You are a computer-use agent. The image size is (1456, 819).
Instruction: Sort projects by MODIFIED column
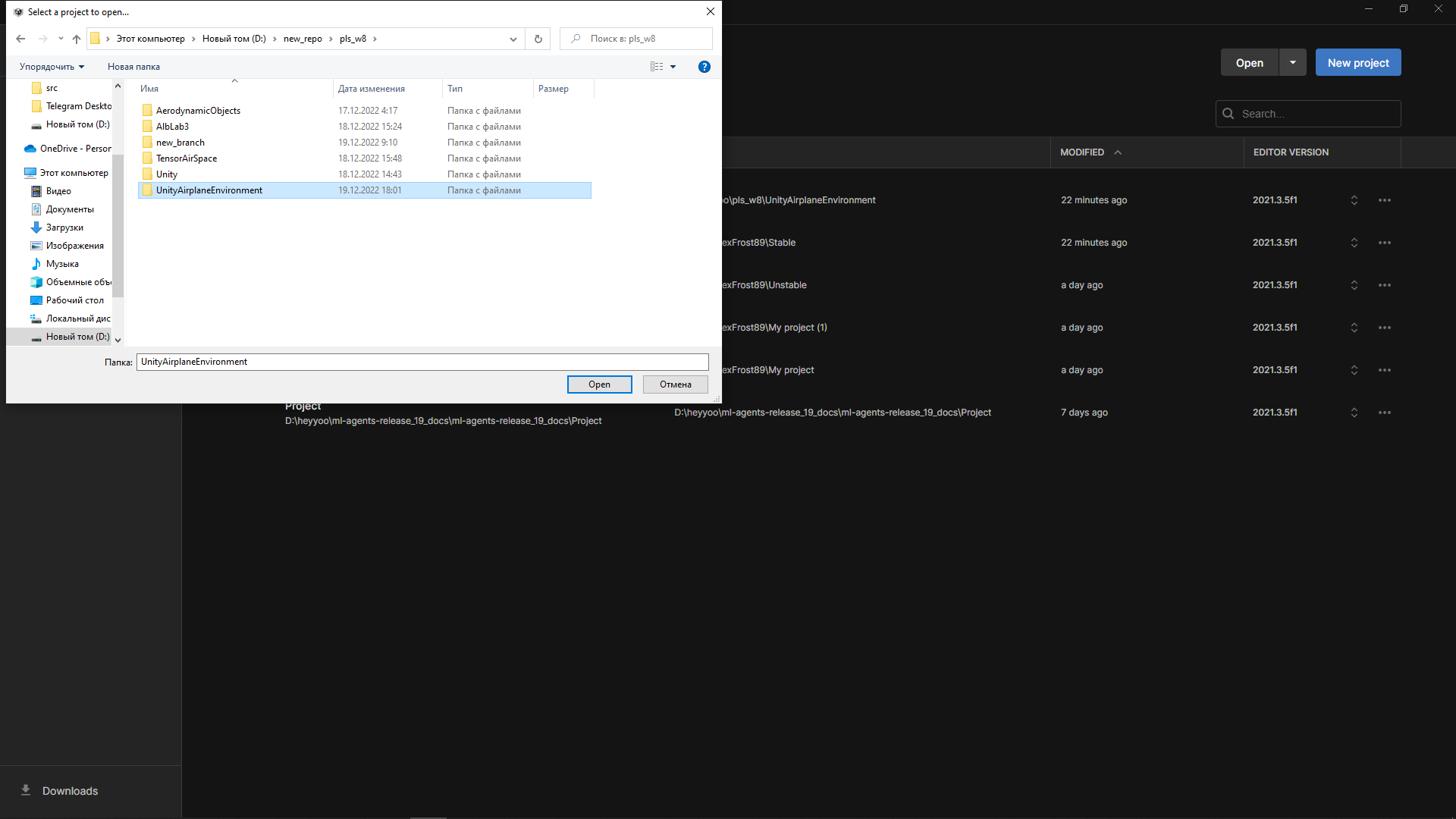coord(1090,152)
